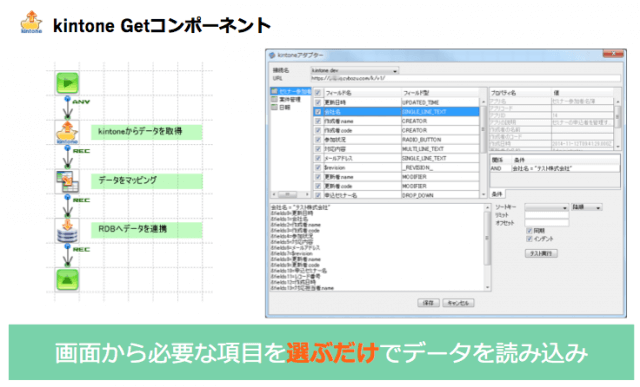Uncheck the メールアドレス field checkbox

point(318,158)
